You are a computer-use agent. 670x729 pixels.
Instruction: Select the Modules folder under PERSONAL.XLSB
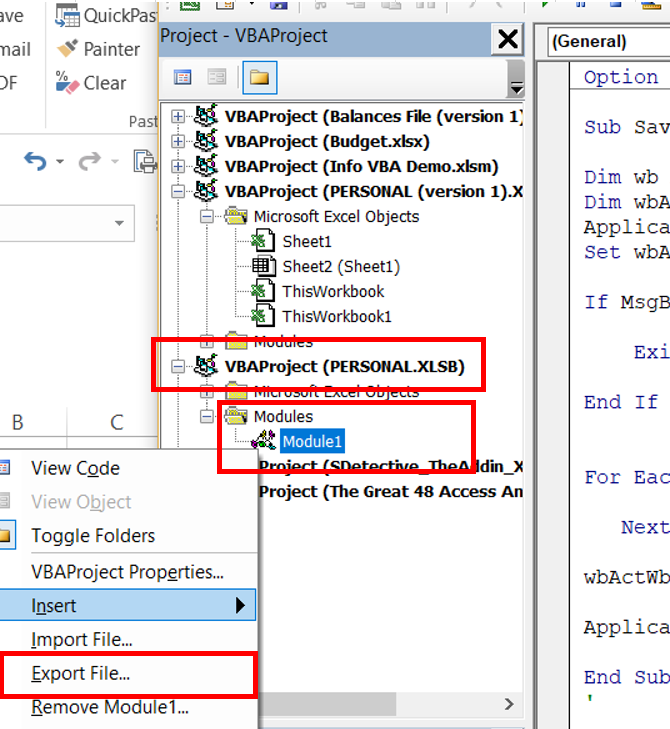pos(283,417)
